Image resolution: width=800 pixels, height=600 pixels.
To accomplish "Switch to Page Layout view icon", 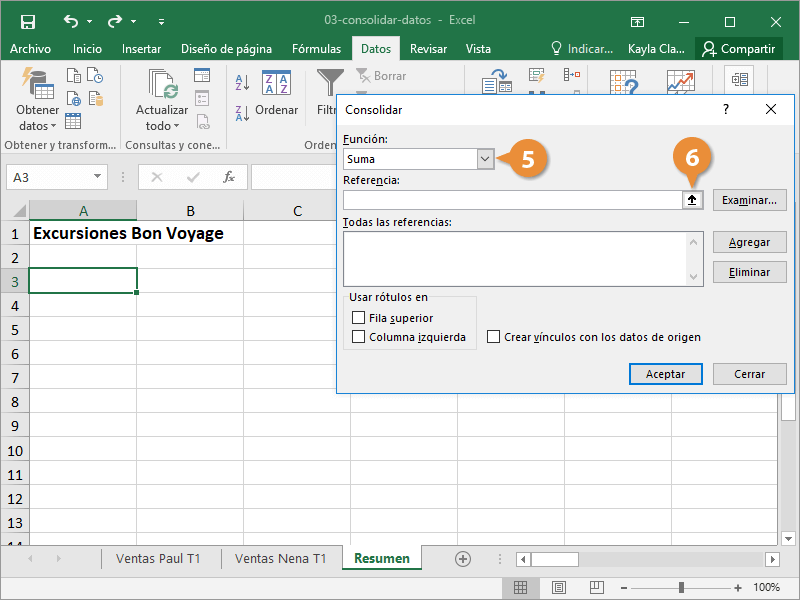I will (x=559, y=588).
